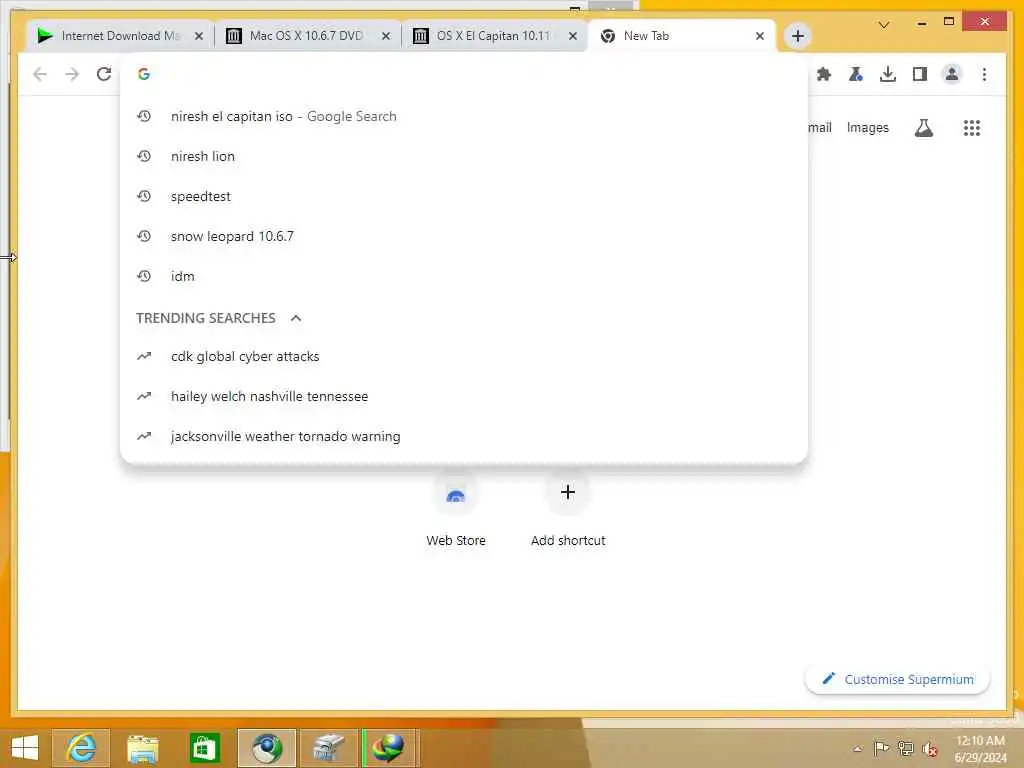
Task: Open the Windows Start button
Action: [25, 747]
